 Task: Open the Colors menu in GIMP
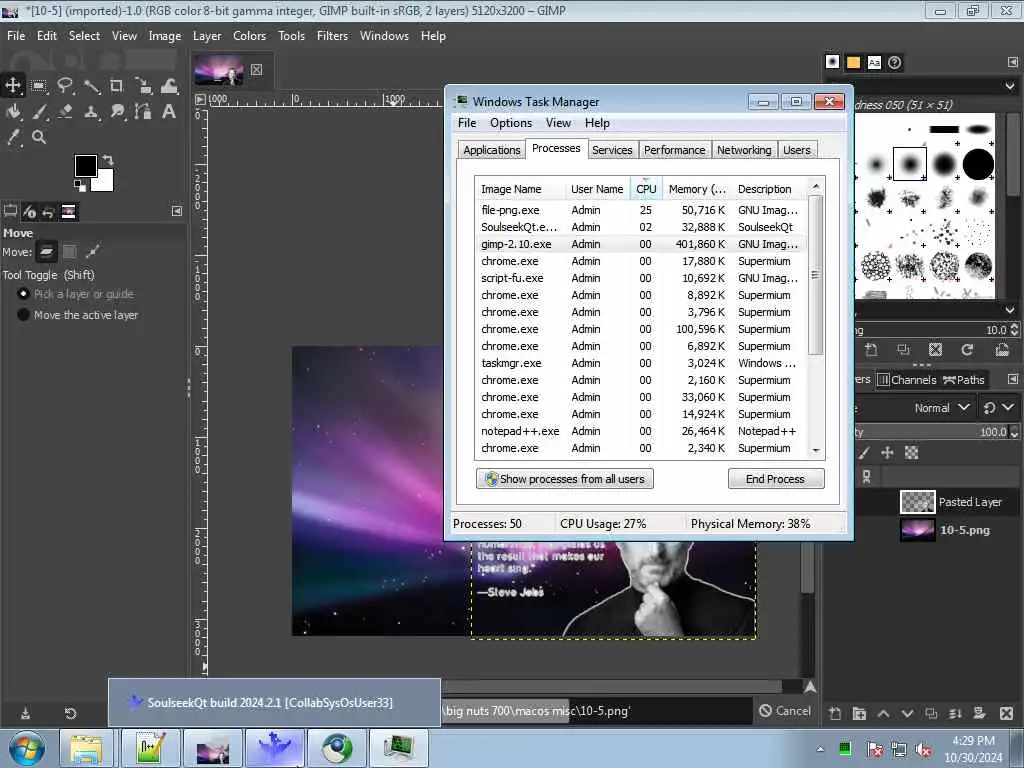coord(249,36)
